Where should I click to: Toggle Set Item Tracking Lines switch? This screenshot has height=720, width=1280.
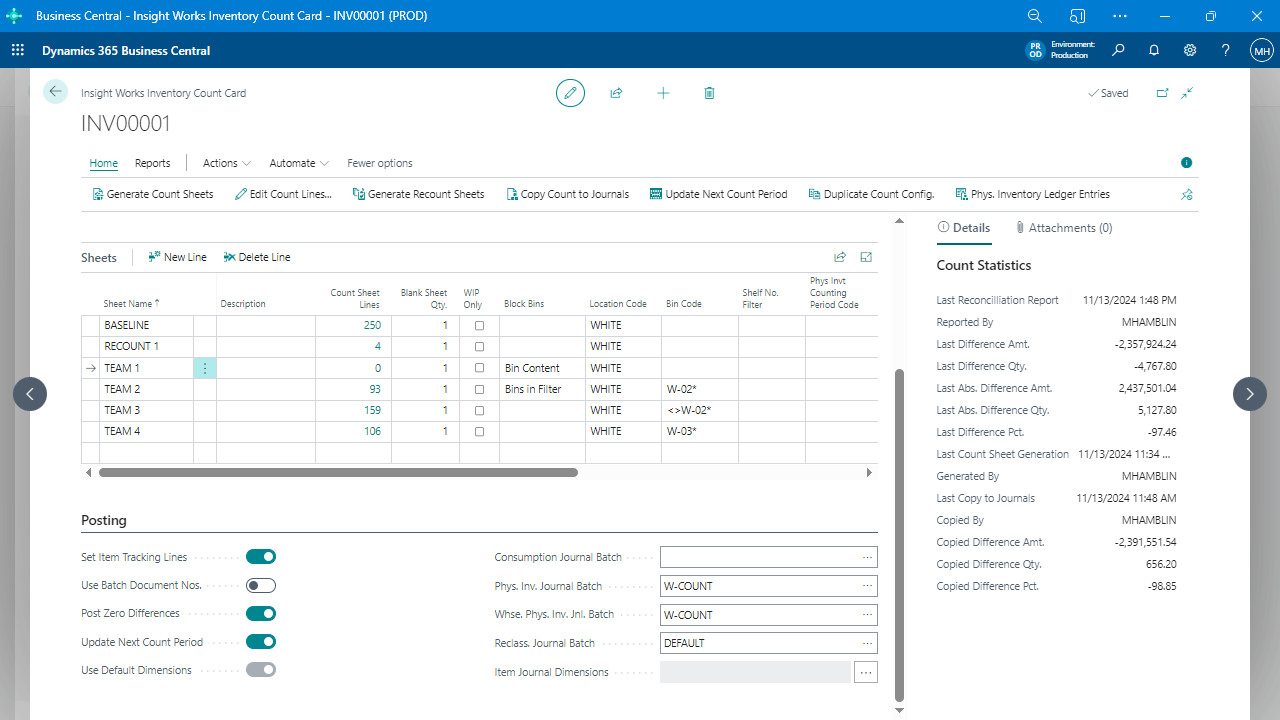coord(261,557)
